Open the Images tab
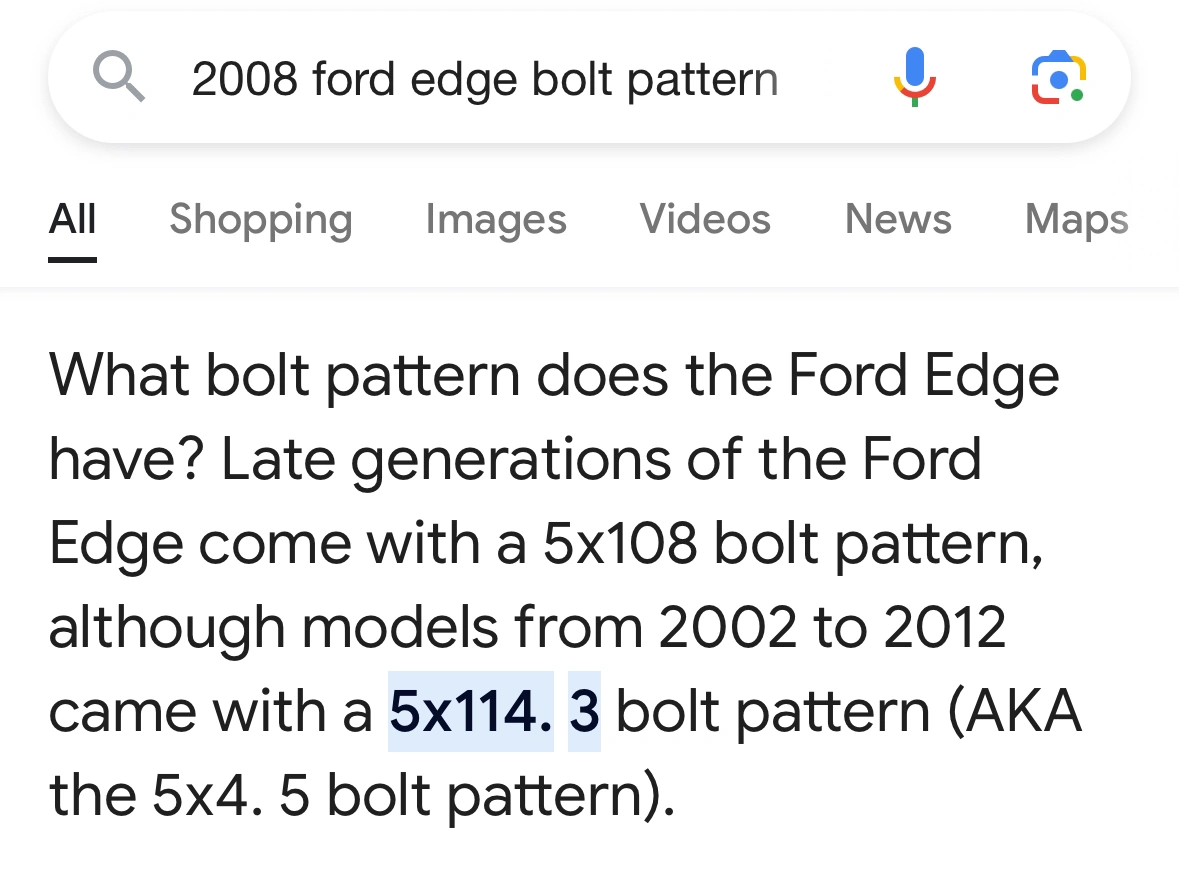Viewport: 1179px width, 894px height. 495,219
